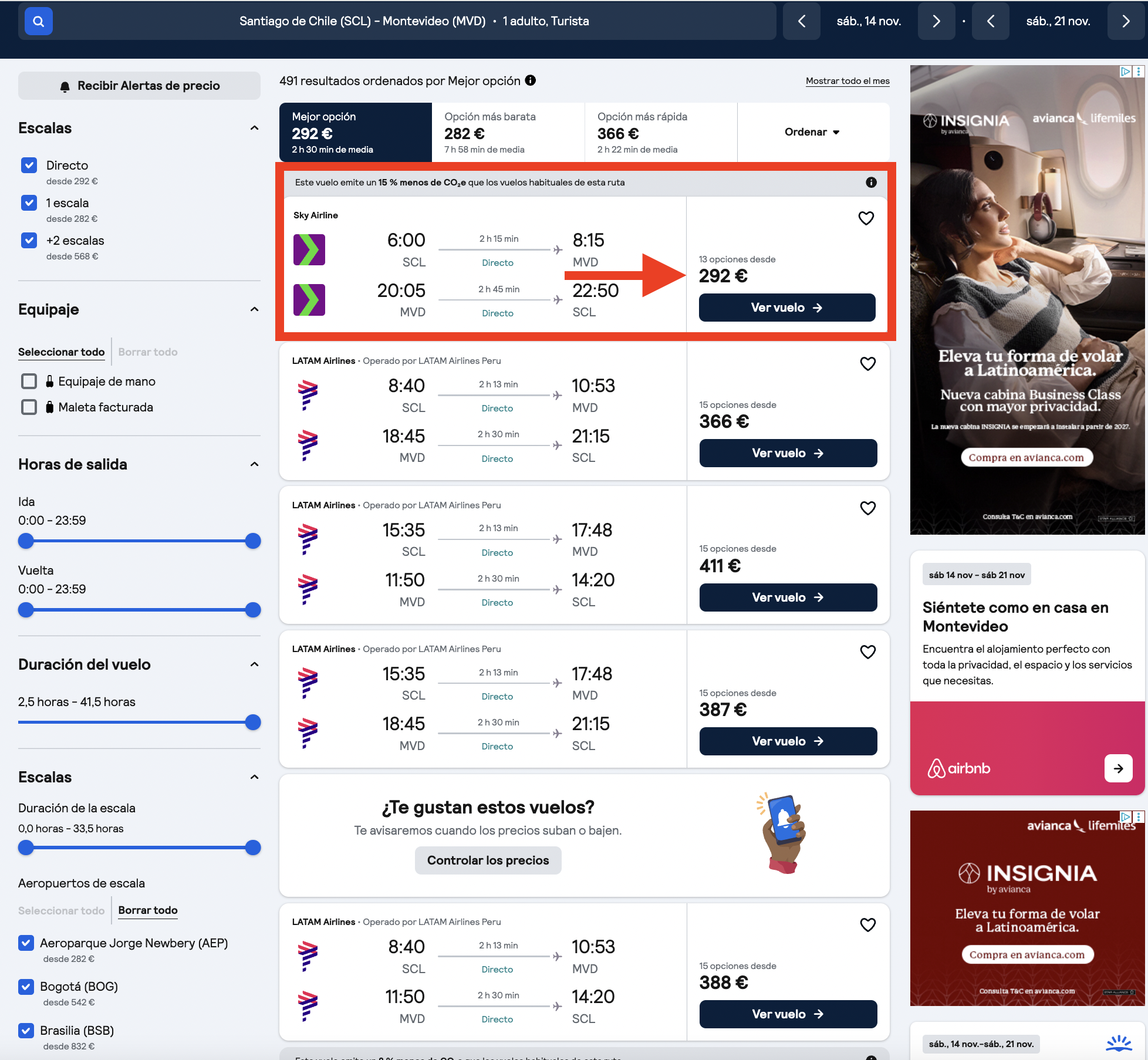Click the blue search magnifier icon
The width and height of the screenshot is (1148, 1060).
tap(39, 21)
